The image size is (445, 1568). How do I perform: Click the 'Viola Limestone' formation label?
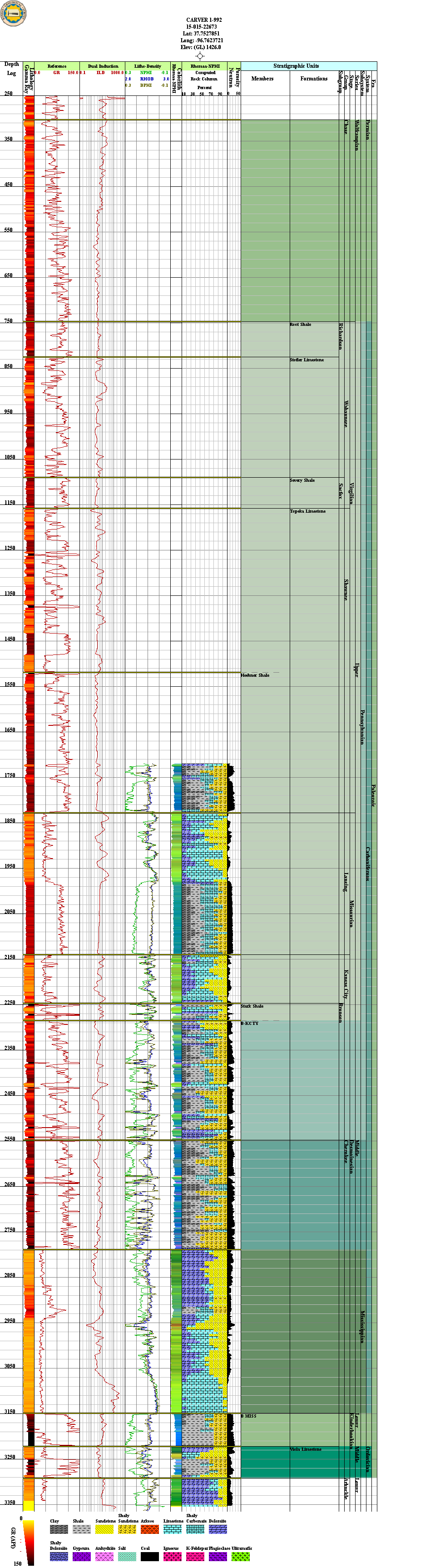306,1449
